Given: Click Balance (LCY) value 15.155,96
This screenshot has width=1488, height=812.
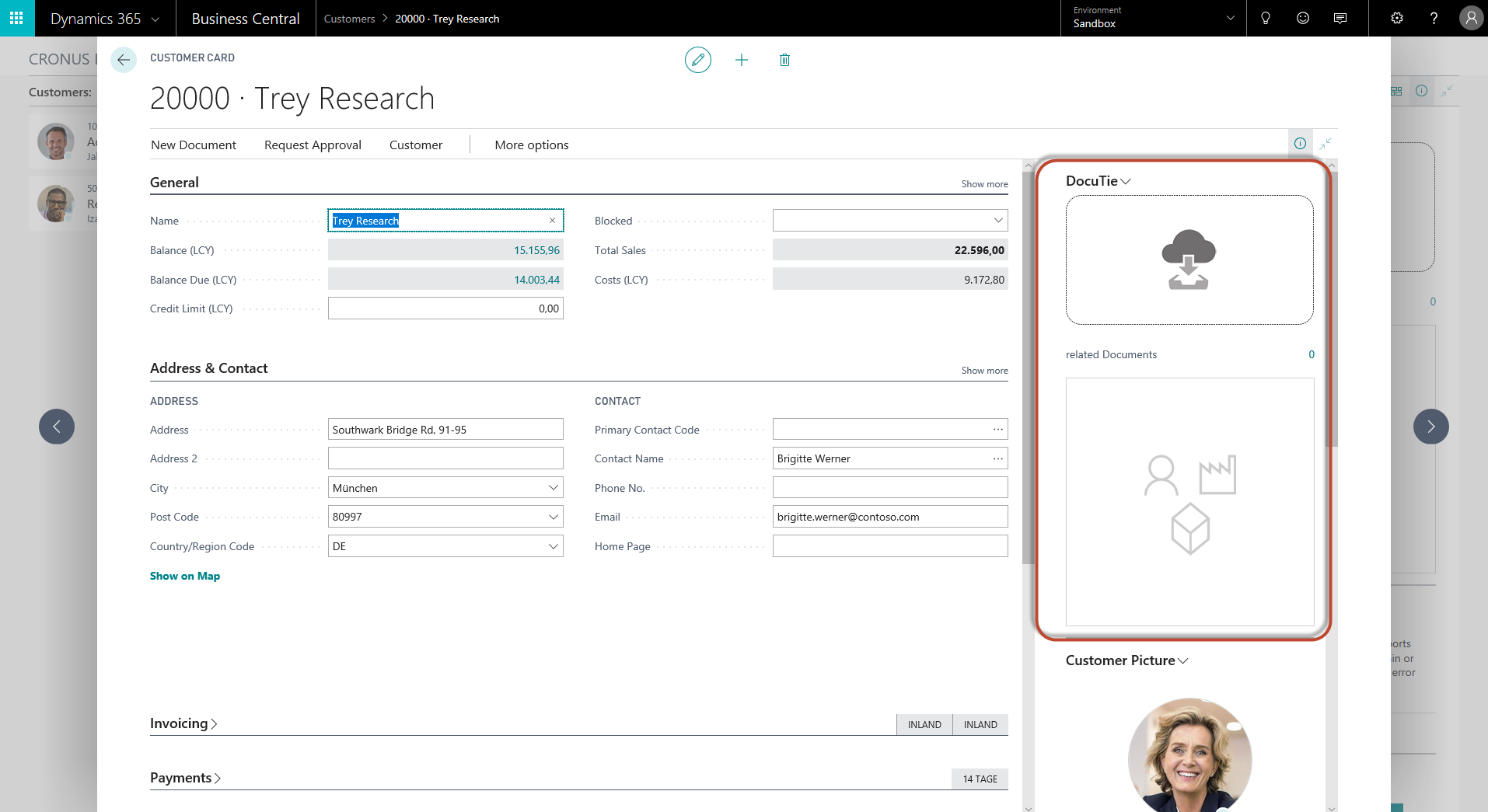Looking at the screenshot, I should (x=536, y=250).
